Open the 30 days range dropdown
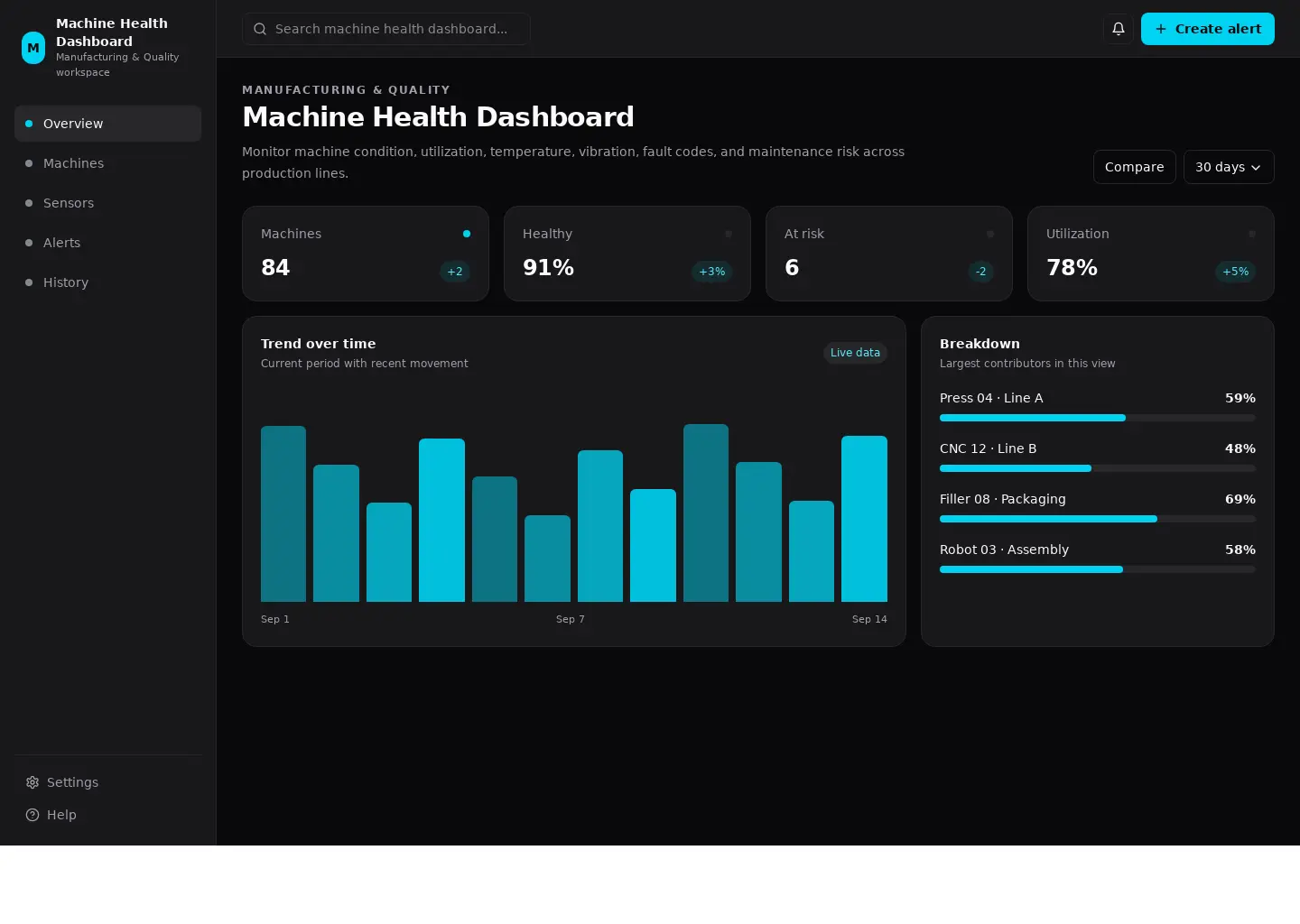1300x924 pixels. tap(1229, 167)
